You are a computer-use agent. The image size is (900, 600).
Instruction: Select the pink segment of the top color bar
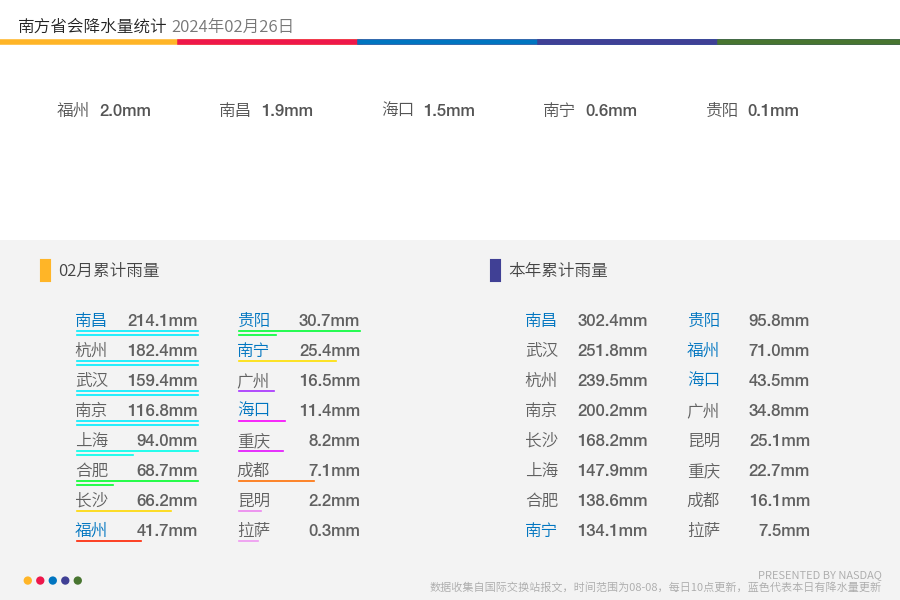click(267, 42)
